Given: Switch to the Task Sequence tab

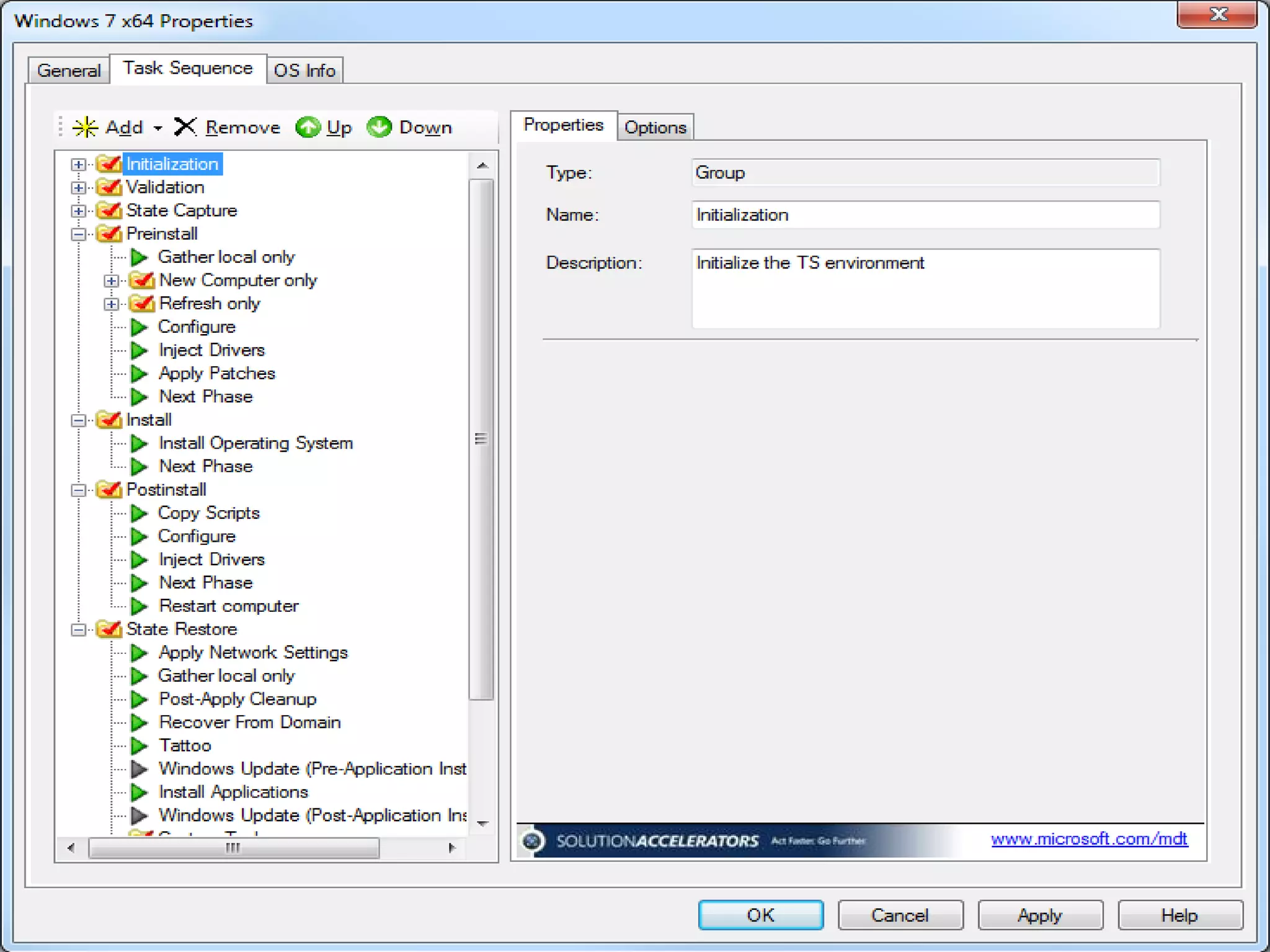Looking at the screenshot, I should tap(188, 68).
